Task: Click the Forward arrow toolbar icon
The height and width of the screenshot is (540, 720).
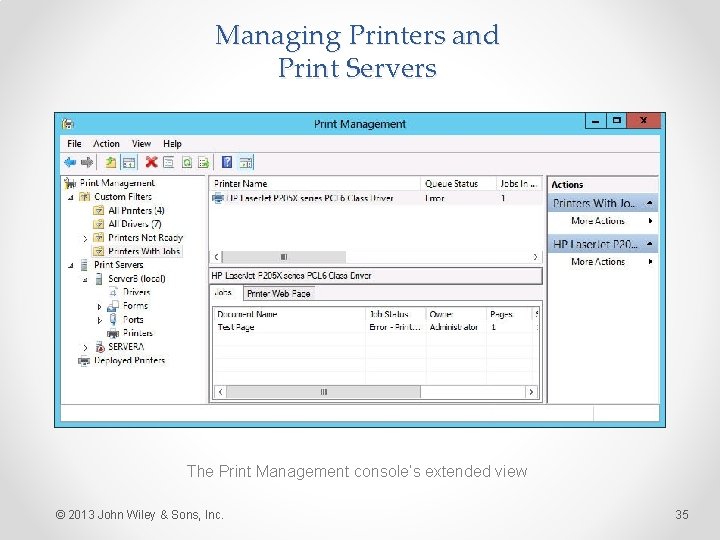Action: (87, 162)
